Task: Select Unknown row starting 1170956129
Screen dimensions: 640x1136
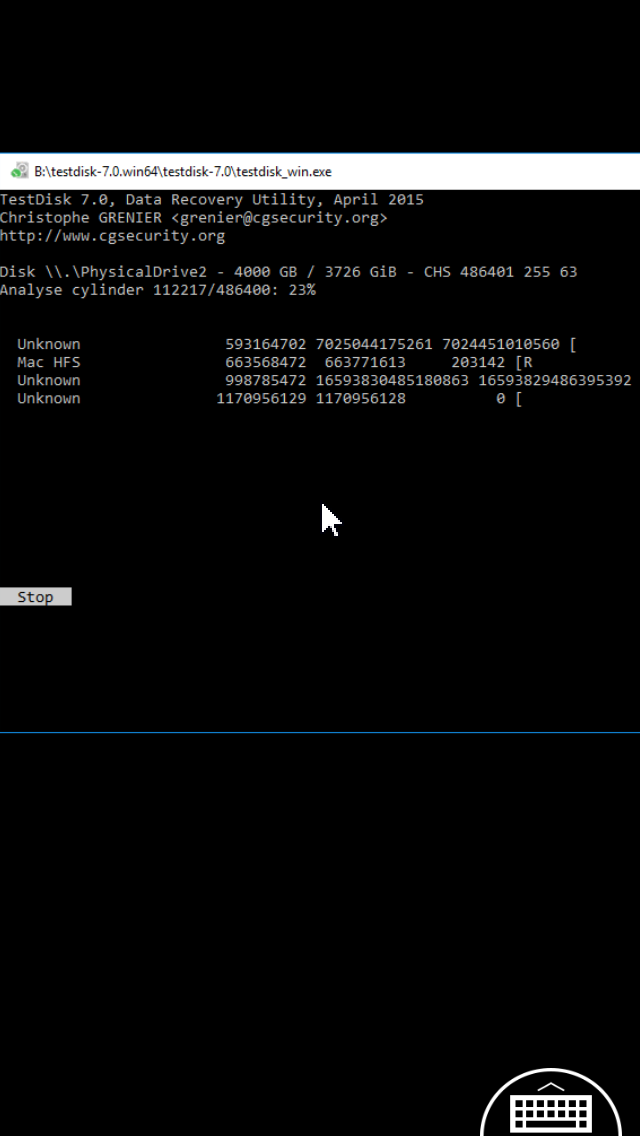Action: point(270,398)
